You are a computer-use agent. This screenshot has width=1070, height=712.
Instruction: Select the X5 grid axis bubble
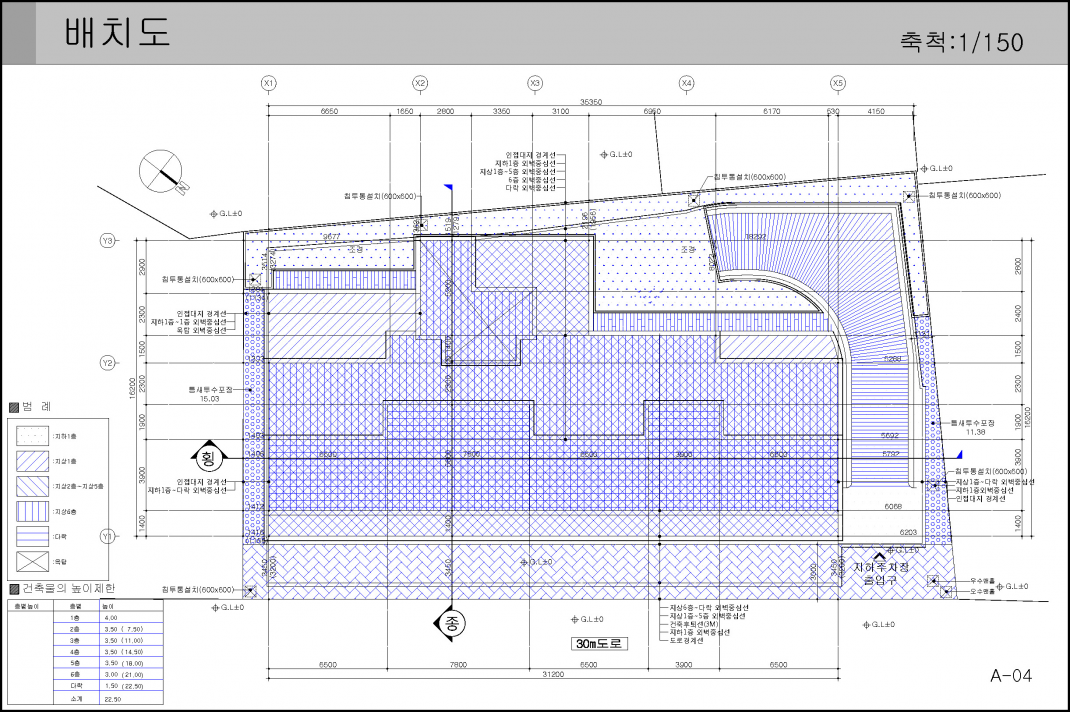click(838, 82)
